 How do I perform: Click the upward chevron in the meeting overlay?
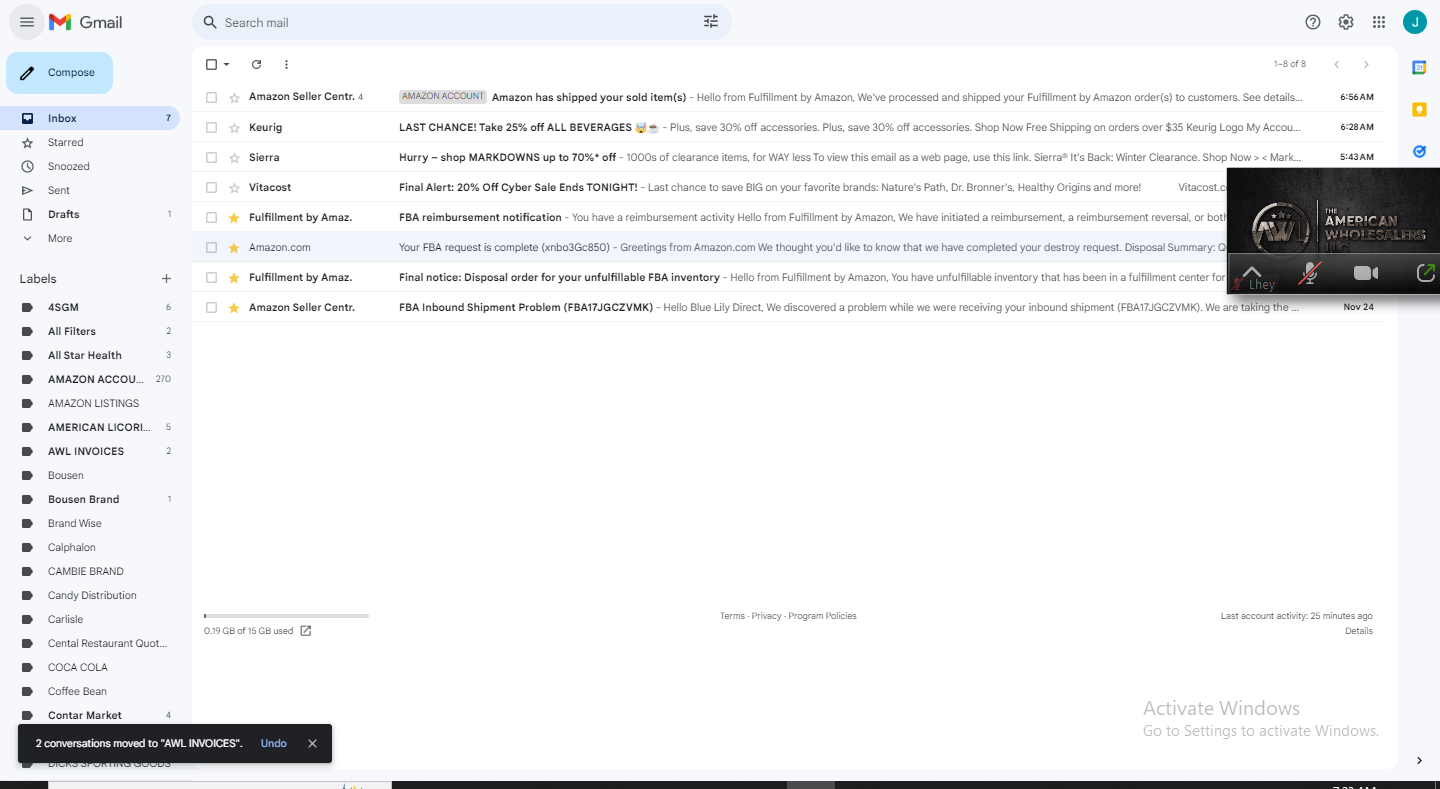click(1251, 272)
